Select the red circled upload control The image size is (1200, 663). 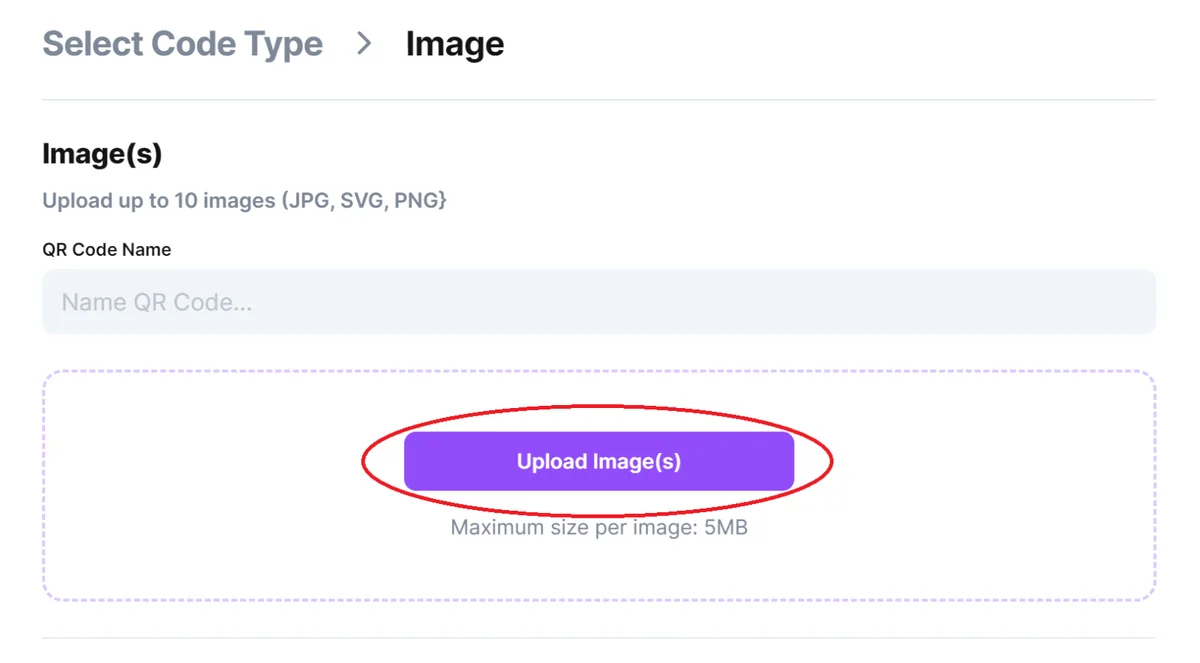(x=598, y=461)
